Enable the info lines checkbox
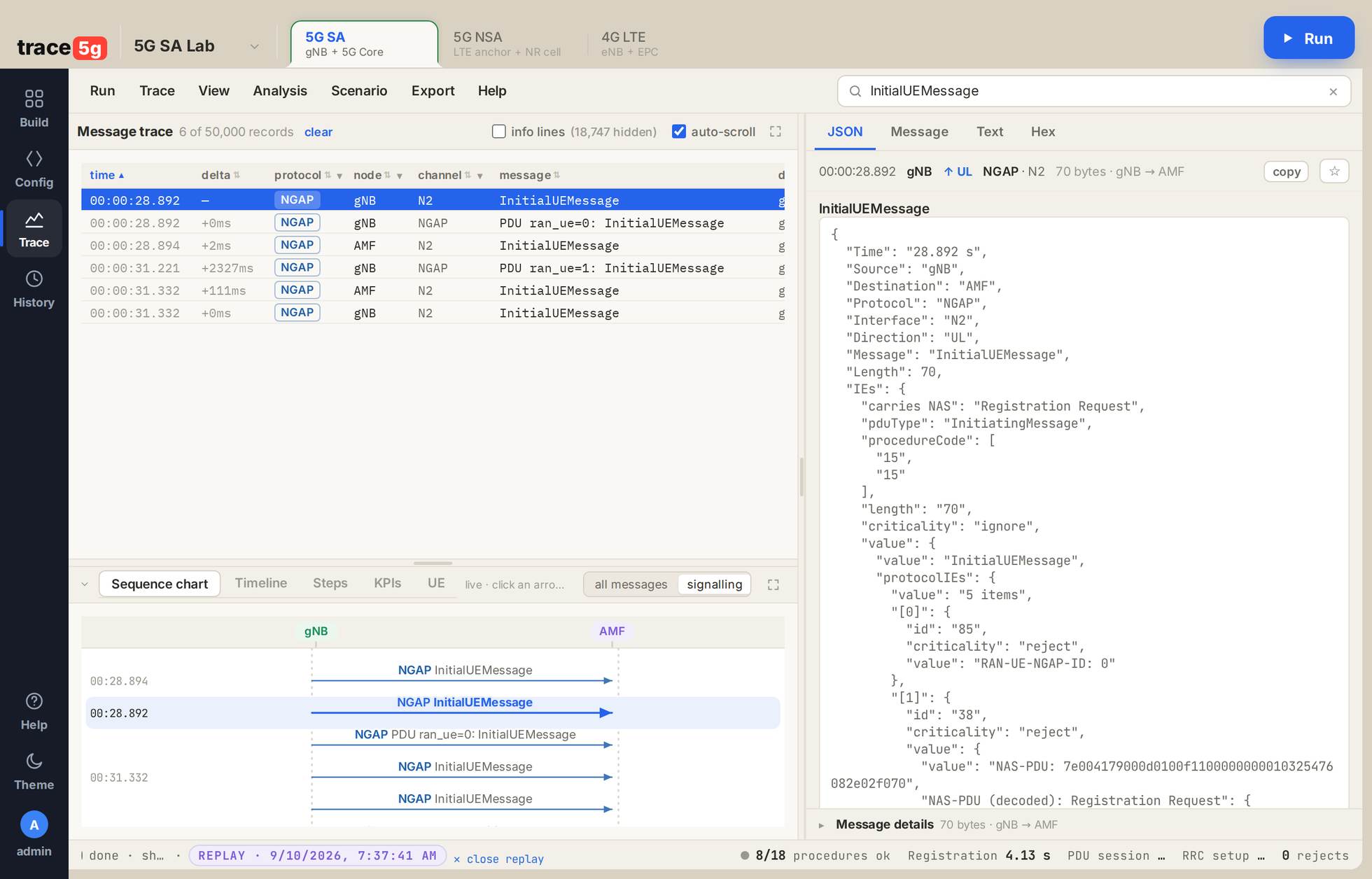This screenshot has height=879, width=1372. coord(498,132)
